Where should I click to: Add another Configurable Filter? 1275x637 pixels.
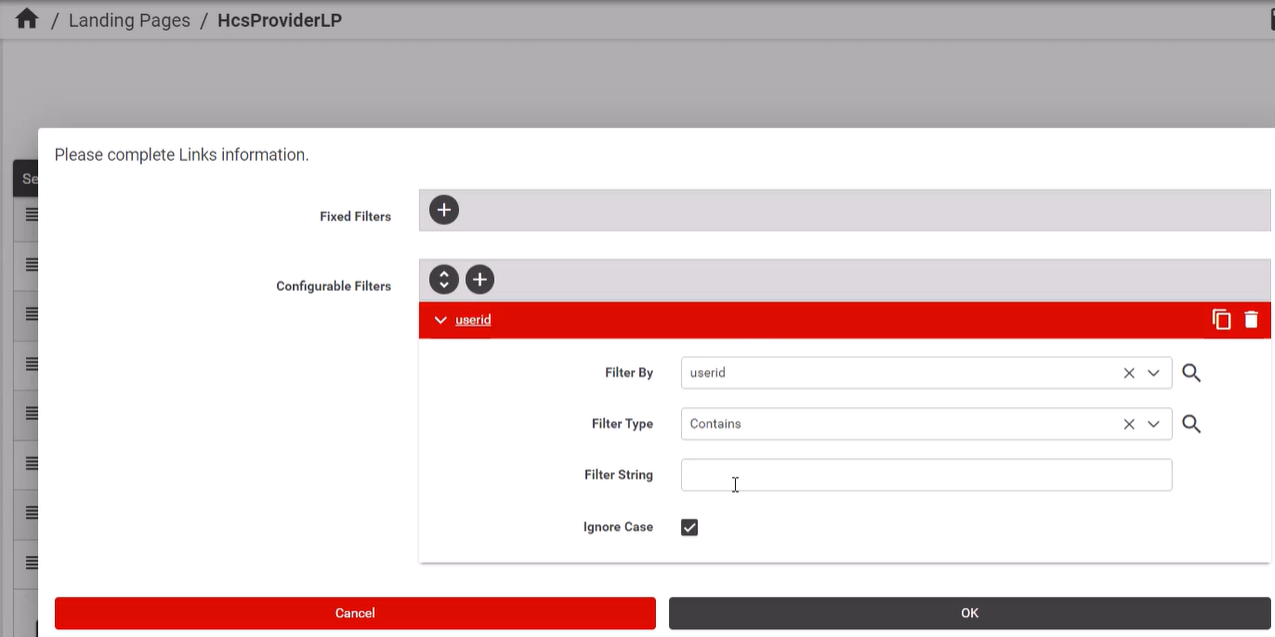479,279
